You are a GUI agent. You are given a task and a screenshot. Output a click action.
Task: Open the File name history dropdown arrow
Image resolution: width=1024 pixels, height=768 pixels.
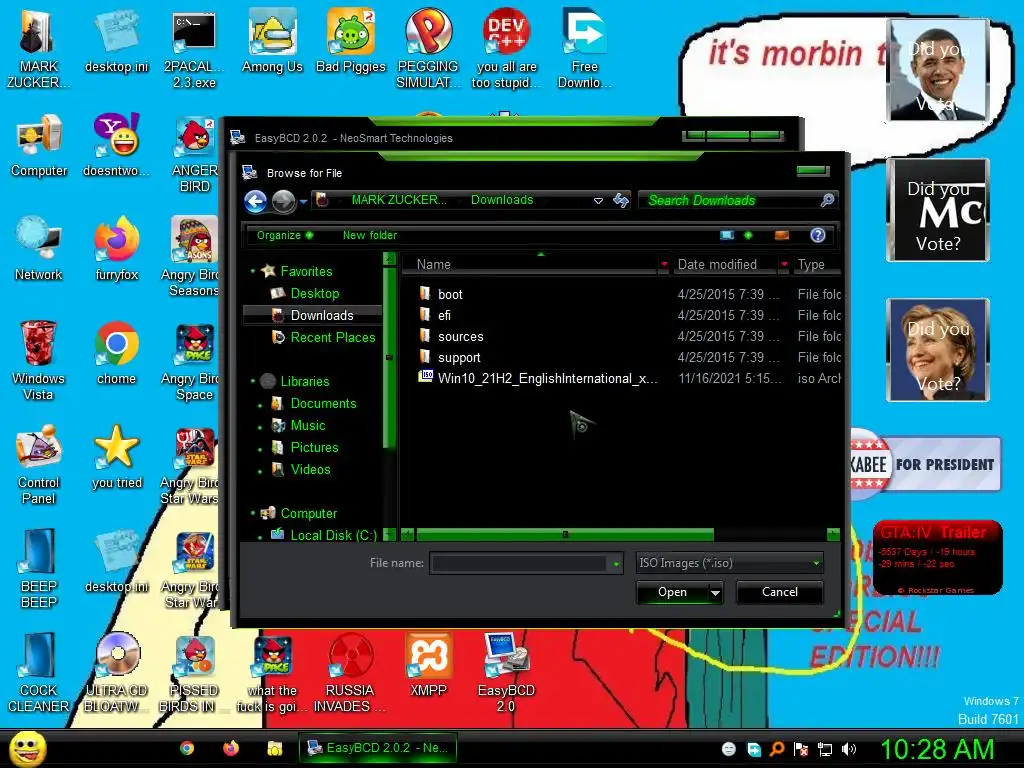(616, 564)
